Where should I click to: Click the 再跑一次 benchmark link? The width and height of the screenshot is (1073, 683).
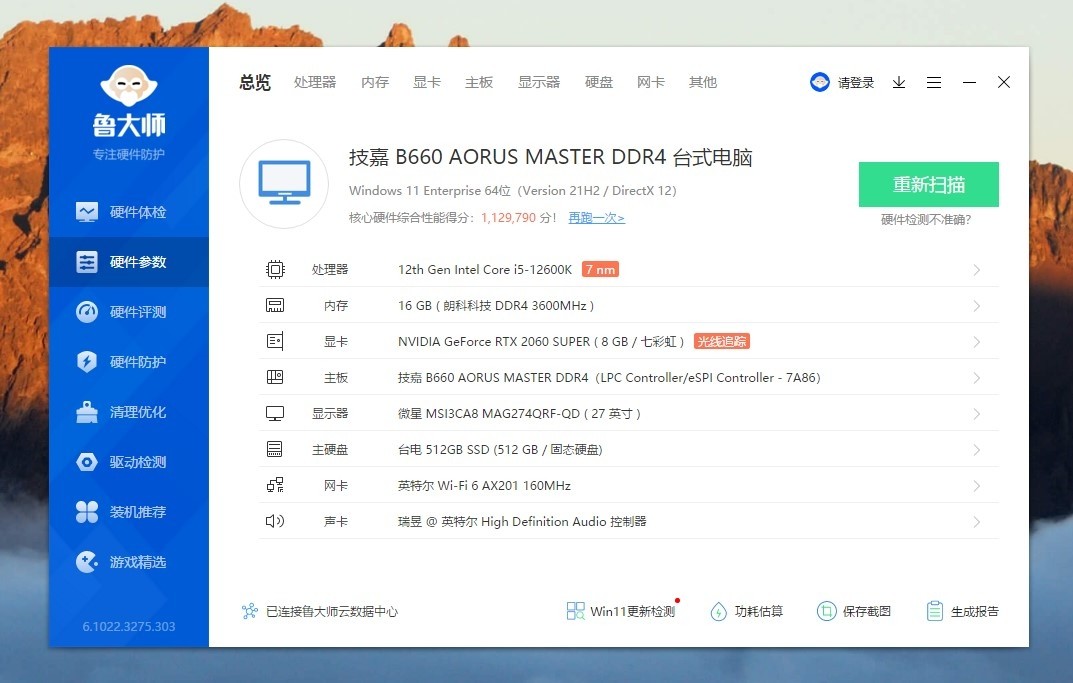[595, 217]
